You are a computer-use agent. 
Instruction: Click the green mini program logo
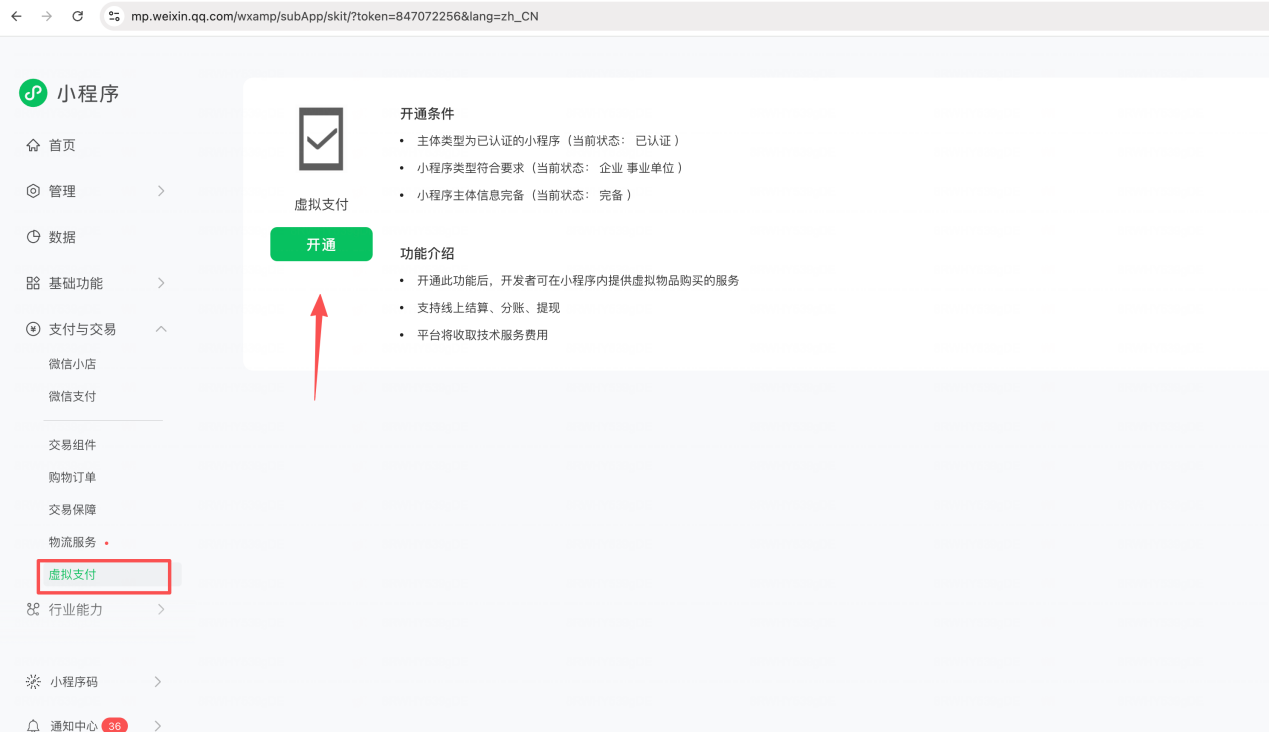click(33, 93)
